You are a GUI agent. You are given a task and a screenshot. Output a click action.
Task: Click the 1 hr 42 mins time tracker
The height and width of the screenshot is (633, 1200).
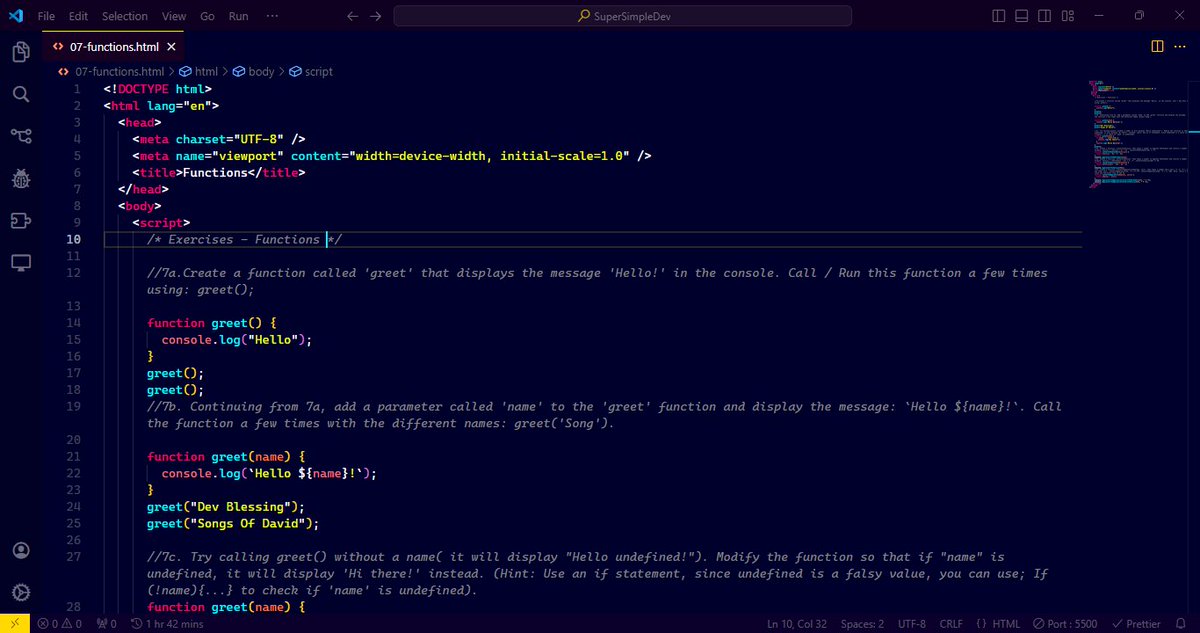point(166,623)
